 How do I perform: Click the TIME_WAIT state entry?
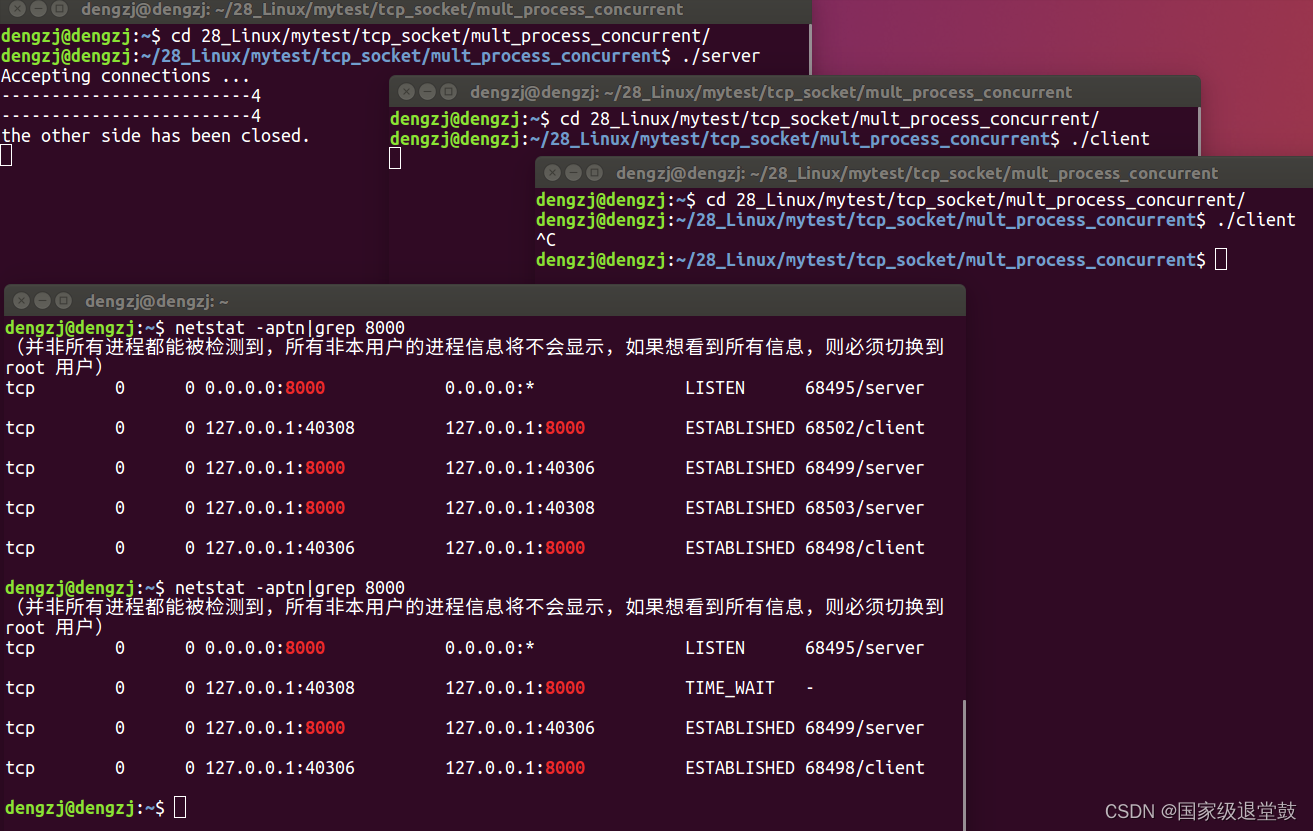pyautogui.click(x=730, y=688)
